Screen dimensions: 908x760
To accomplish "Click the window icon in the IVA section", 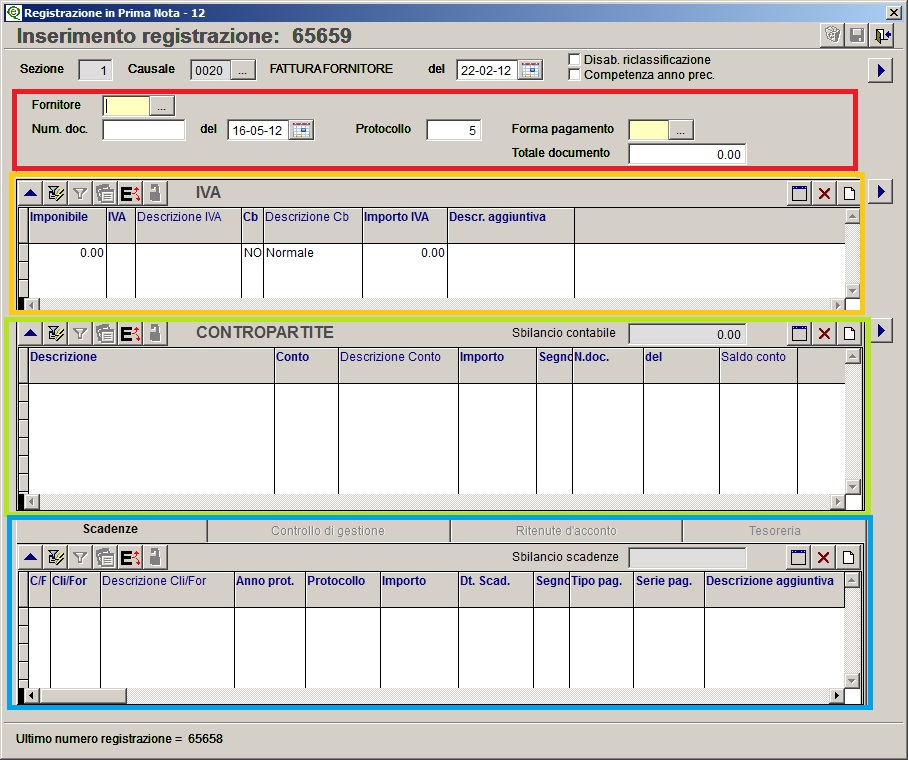I will click(799, 193).
